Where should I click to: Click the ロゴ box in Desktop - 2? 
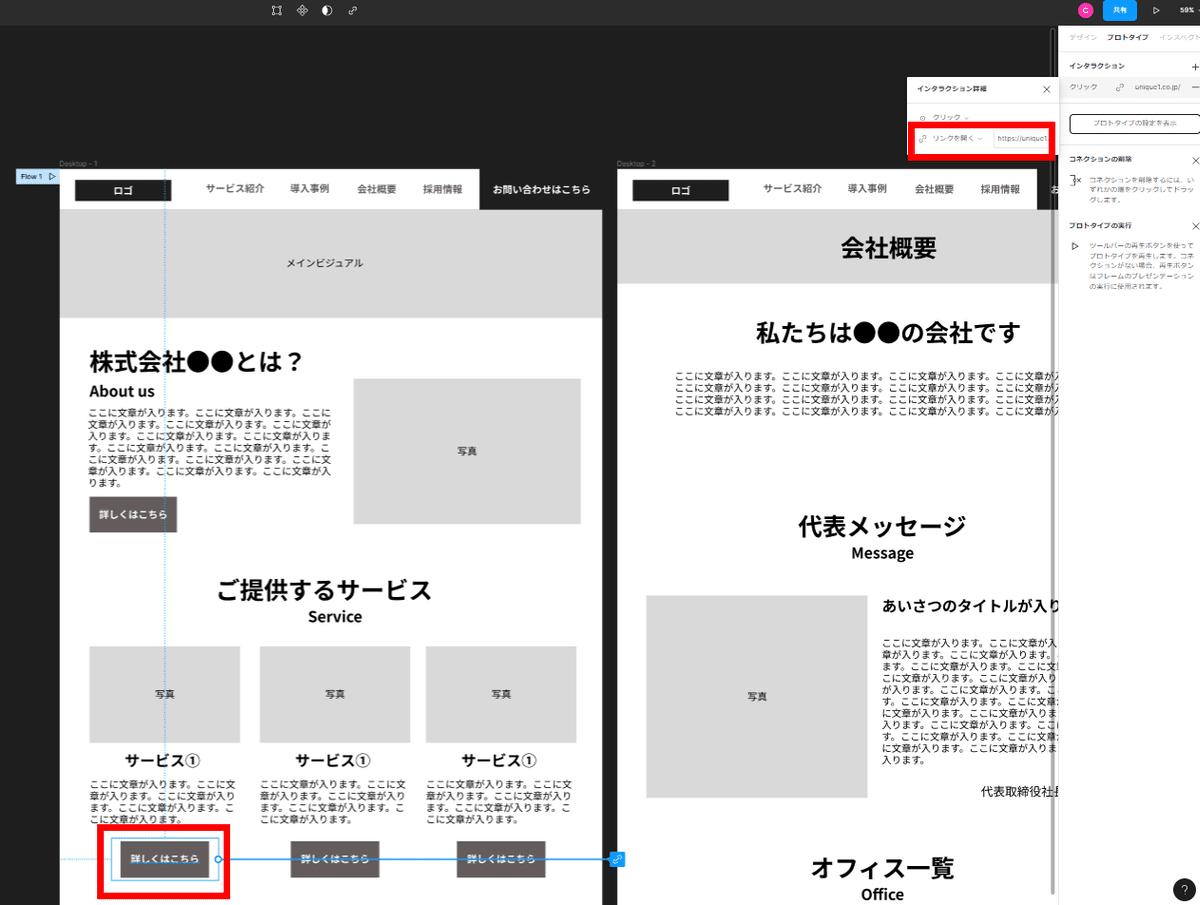pos(680,190)
